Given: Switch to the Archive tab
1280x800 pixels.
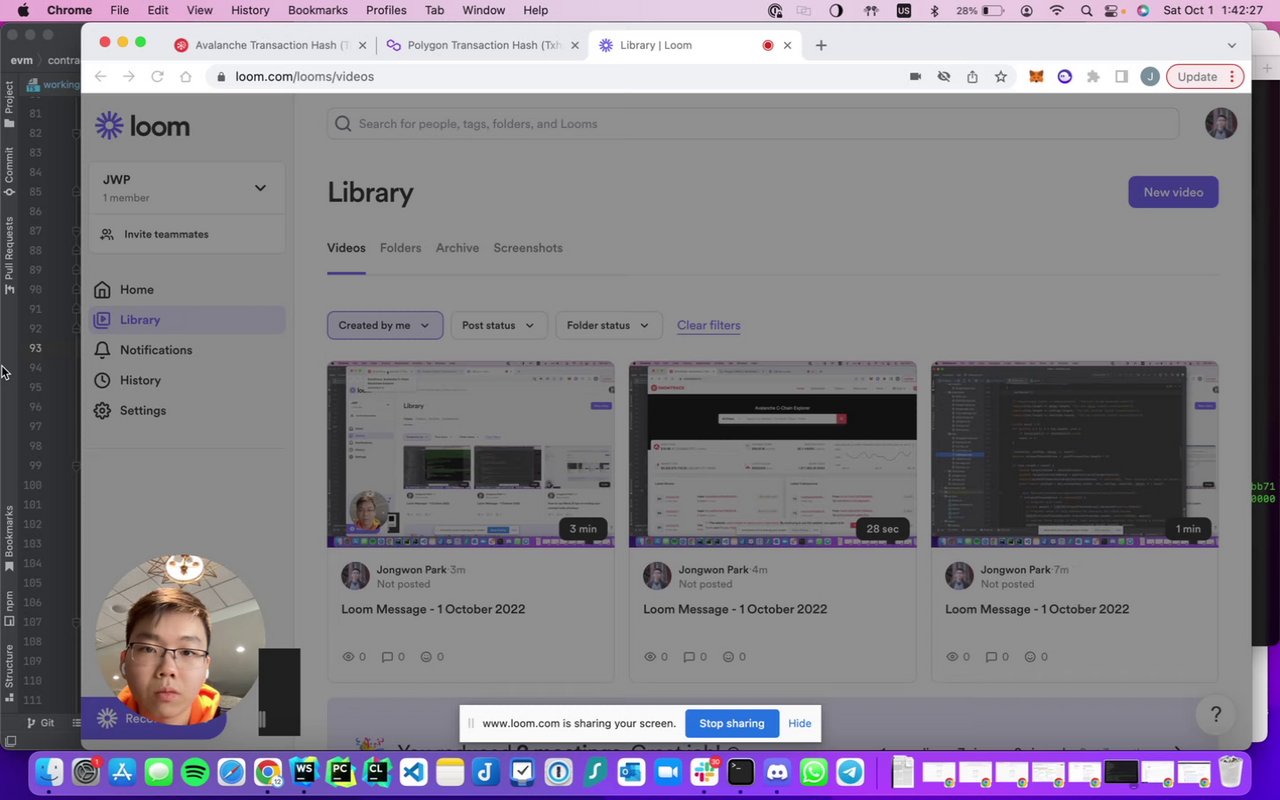Looking at the screenshot, I should pyautogui.click(x=457, y=248).
